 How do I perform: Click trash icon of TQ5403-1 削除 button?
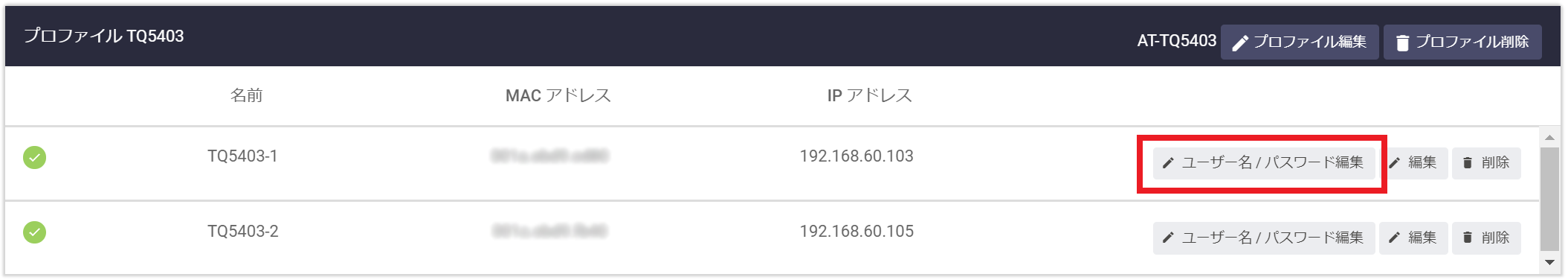[1467, 163]
